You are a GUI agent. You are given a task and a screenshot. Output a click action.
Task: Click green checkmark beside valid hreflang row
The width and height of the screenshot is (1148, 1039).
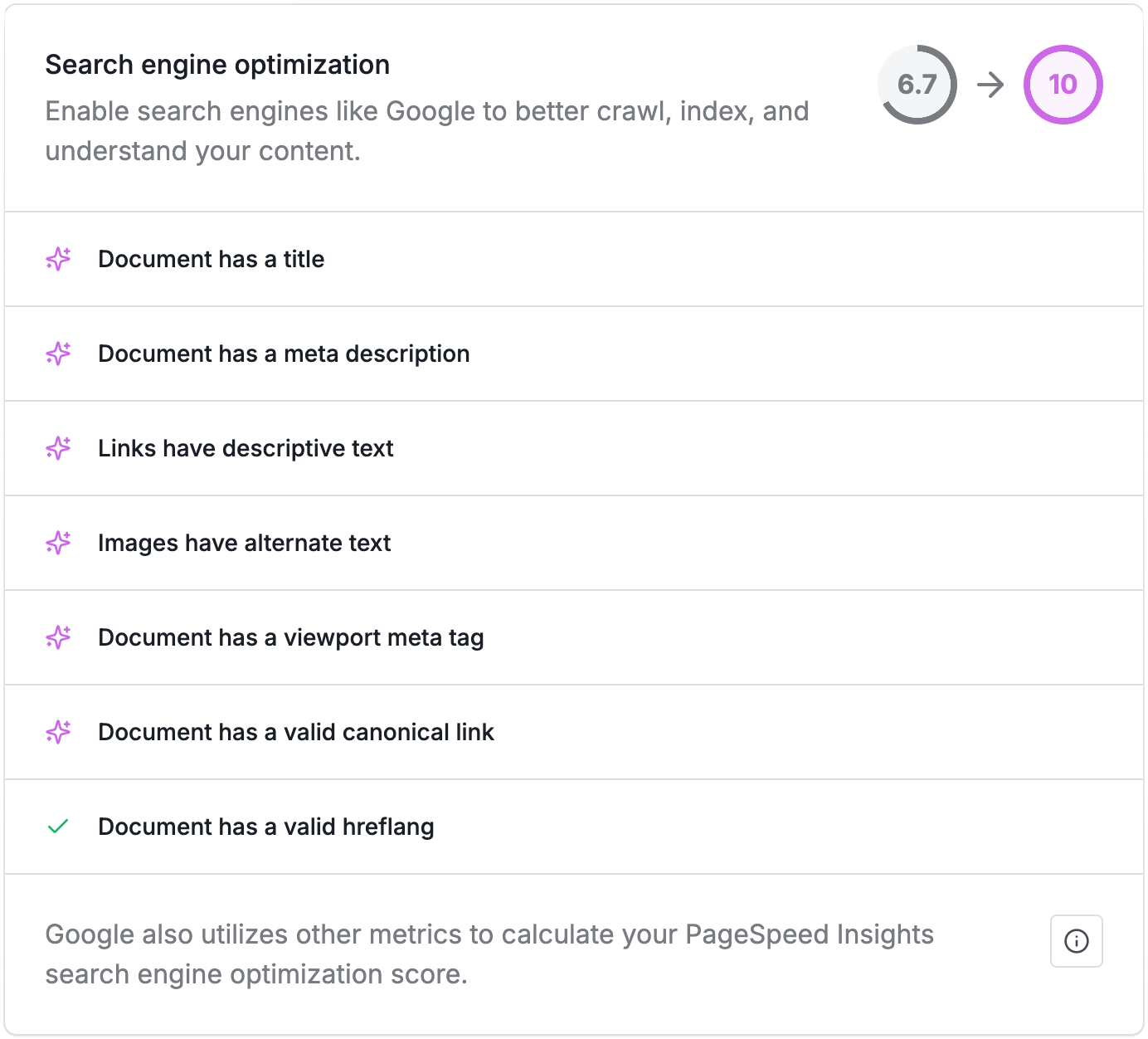point(58,827)
